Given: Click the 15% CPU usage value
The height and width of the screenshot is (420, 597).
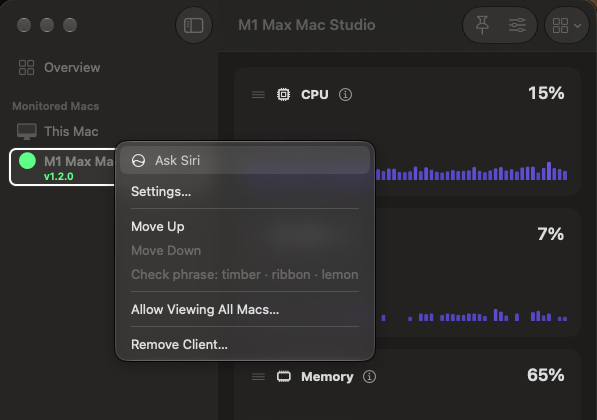Looking at the screenshot, I should (546, 93).
